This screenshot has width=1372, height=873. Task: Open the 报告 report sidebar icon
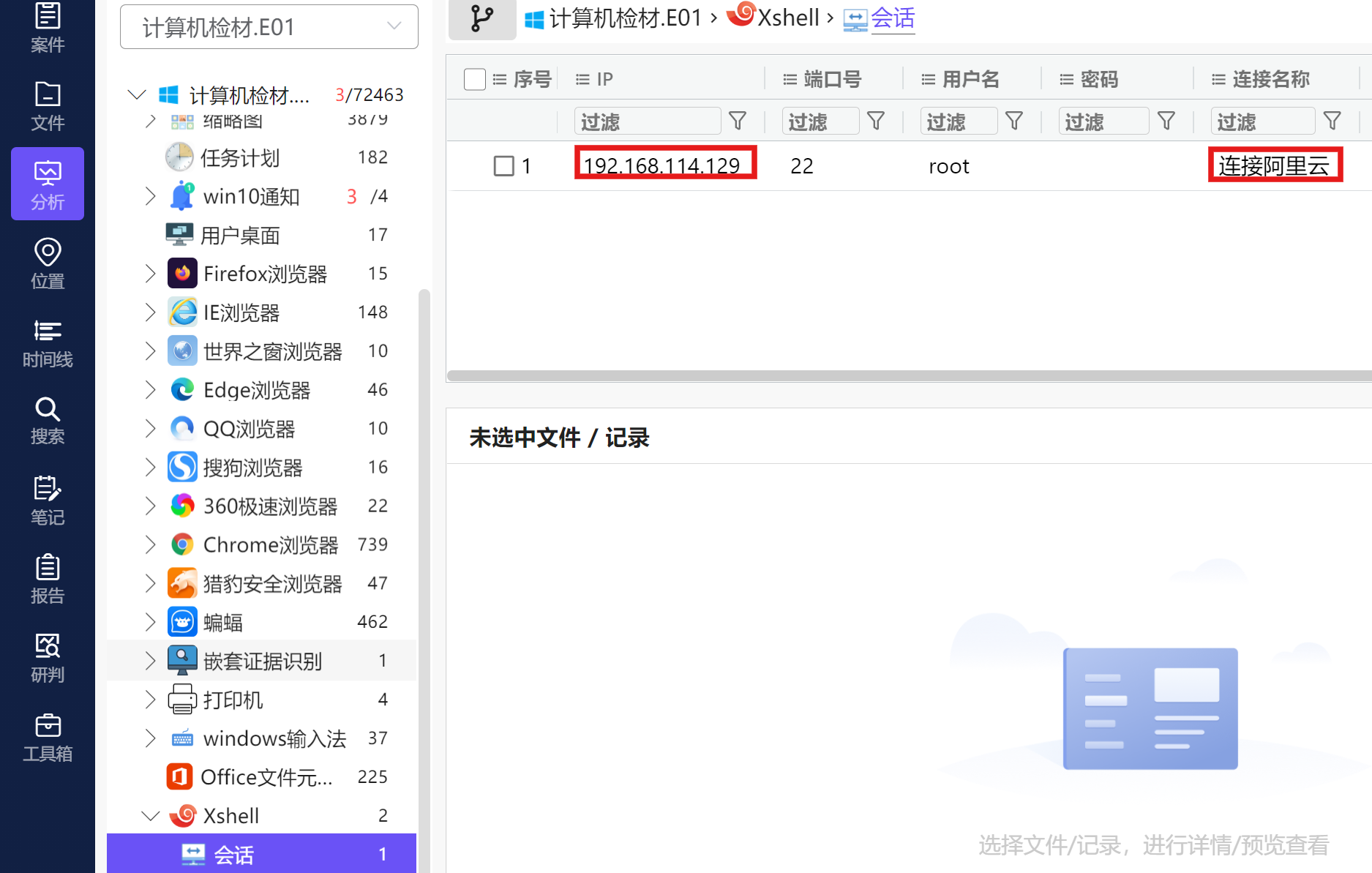(x=48, y=579)
